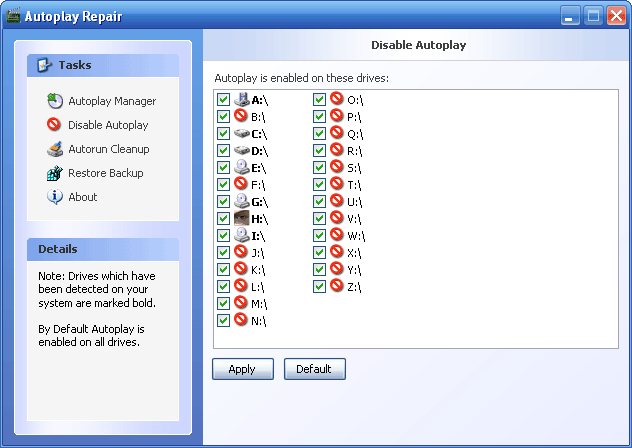Screen dimensions: 632x448
Task: Click 'Autoplay is enabled on these drives' text
Action: 301,78
